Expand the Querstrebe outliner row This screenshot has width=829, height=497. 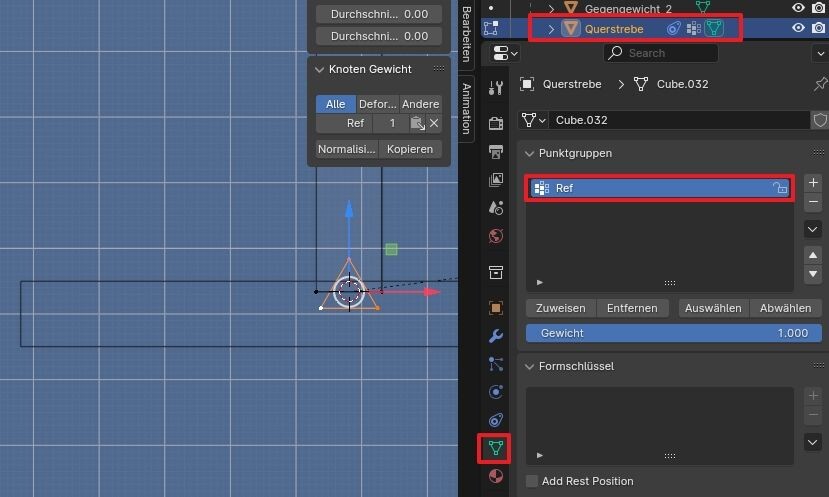pyautogui.click(x=551, y=29)
